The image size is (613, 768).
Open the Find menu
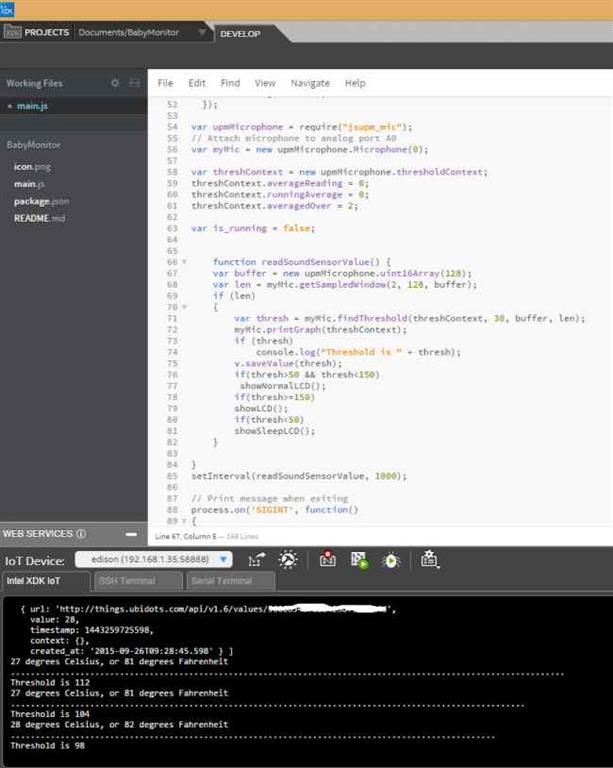point(230,83)
